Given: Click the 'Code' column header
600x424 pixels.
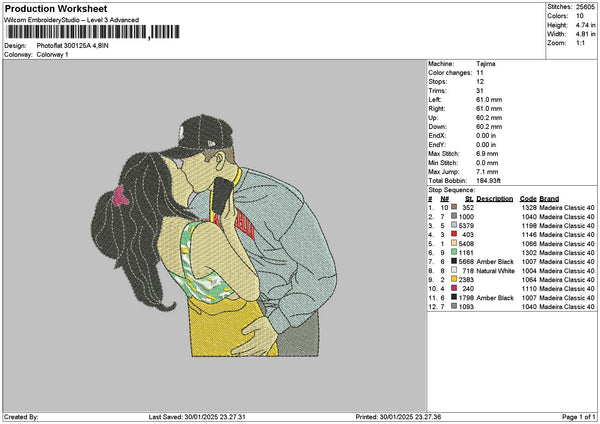Looking at the screenshot, I should tap(528, 199).
